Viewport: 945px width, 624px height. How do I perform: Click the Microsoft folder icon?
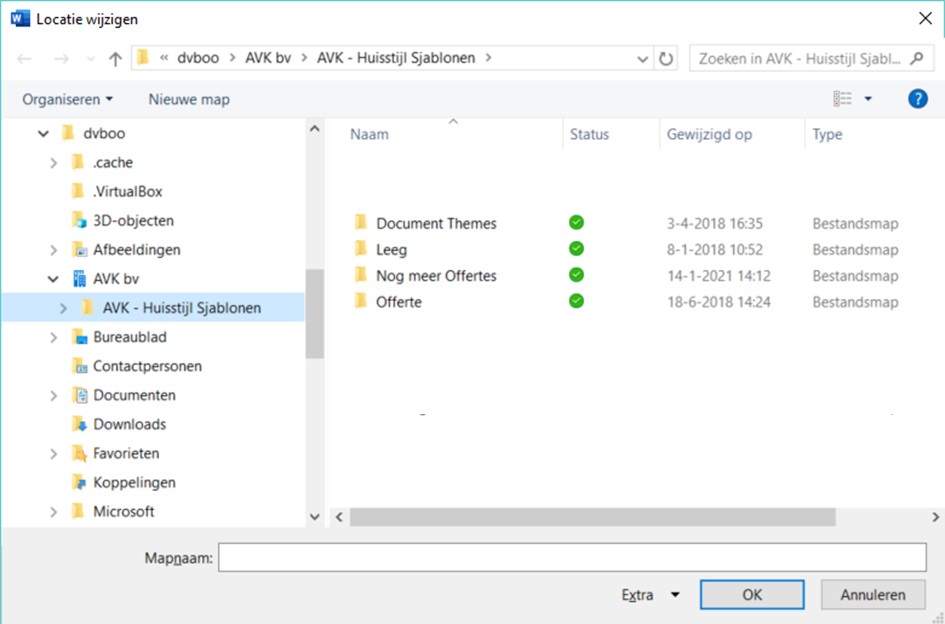click(77, 511)
